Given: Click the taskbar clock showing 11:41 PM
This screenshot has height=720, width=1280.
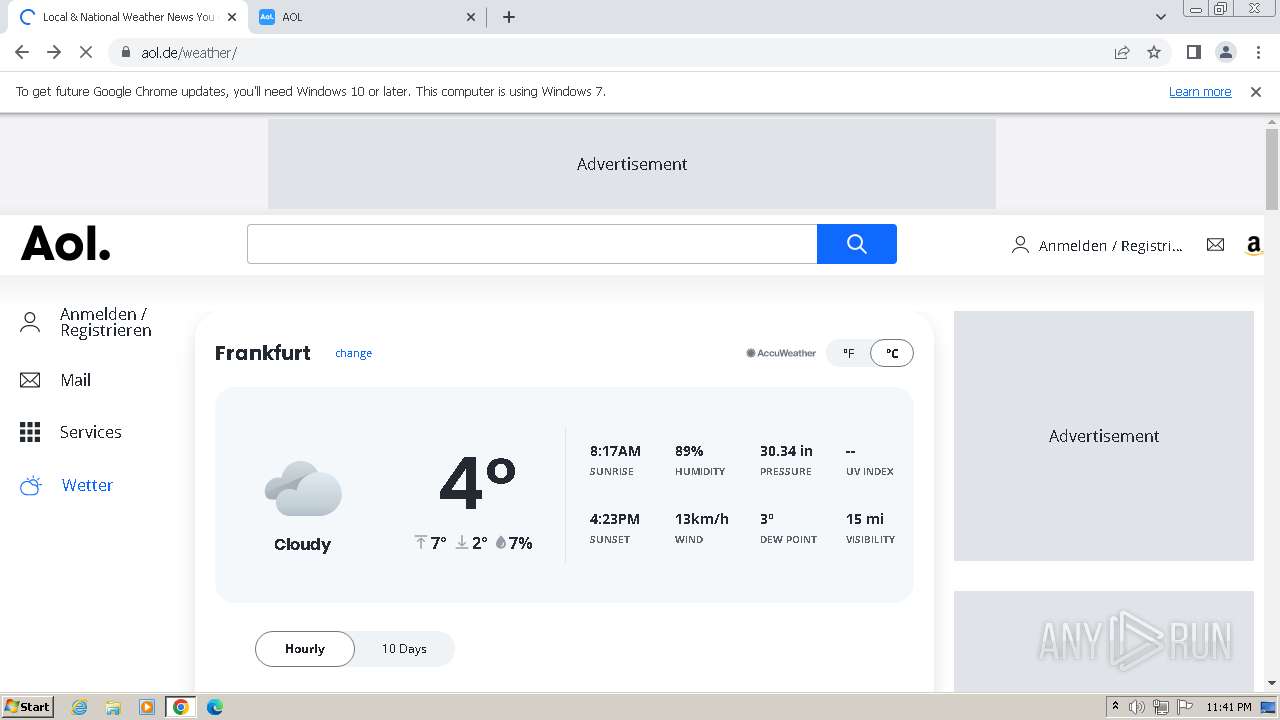Looking at the screenshot, I should point(1229,707).
